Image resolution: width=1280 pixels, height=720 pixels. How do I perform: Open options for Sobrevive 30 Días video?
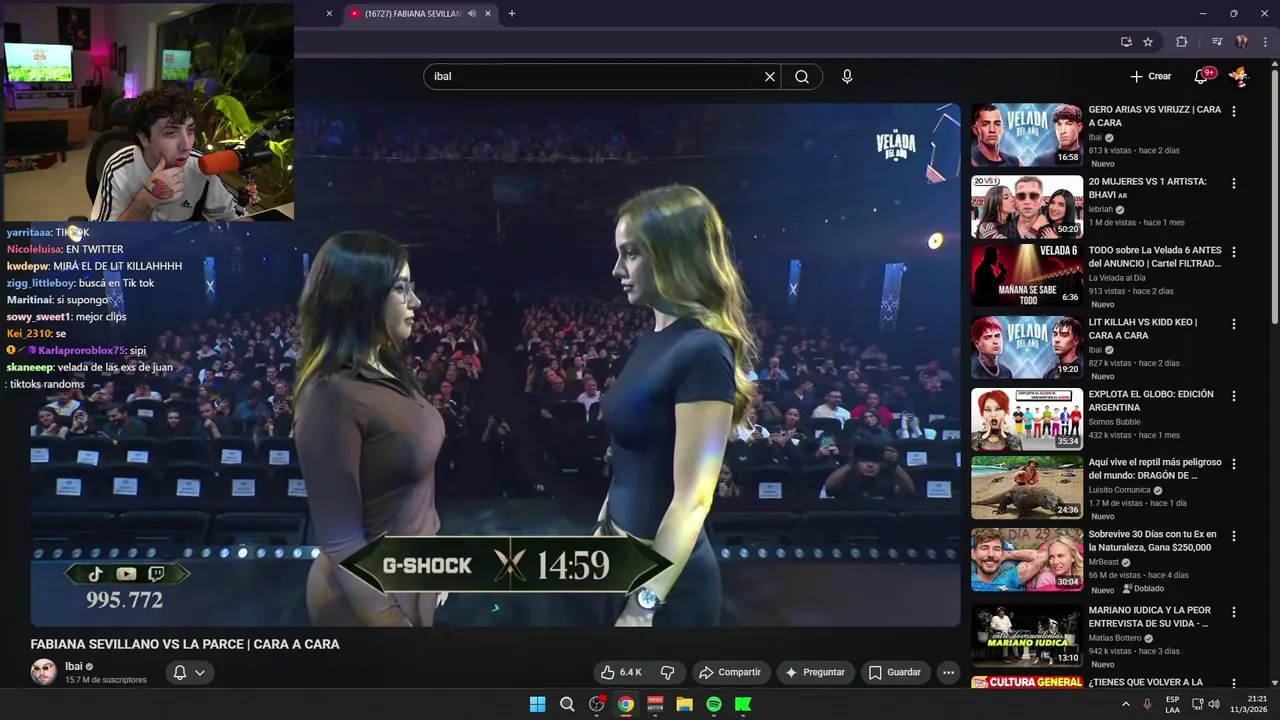pos(1234,536)
